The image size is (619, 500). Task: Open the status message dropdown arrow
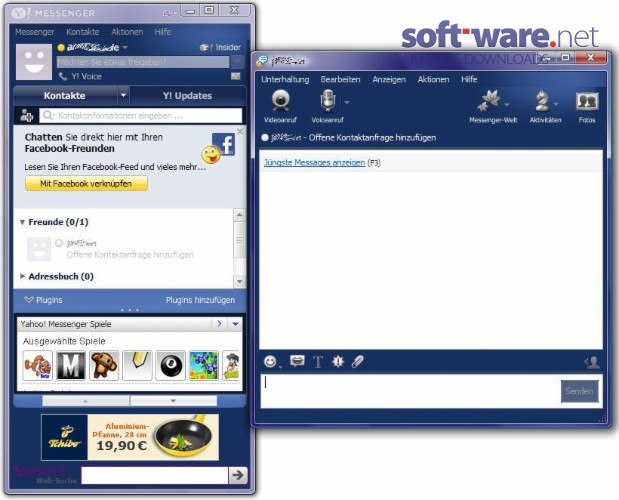click(237, 62)
